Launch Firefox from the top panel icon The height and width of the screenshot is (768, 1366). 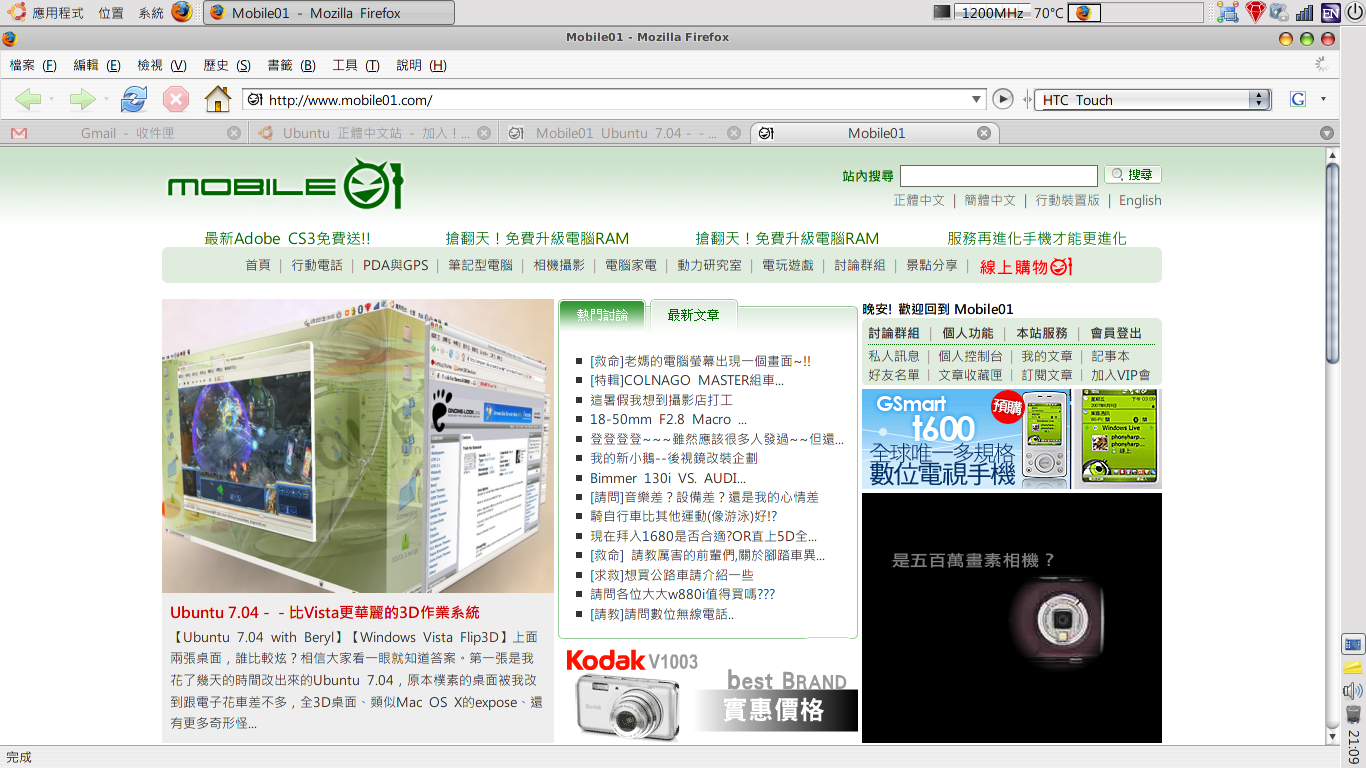pyautogui.click(x=181, y=12)
